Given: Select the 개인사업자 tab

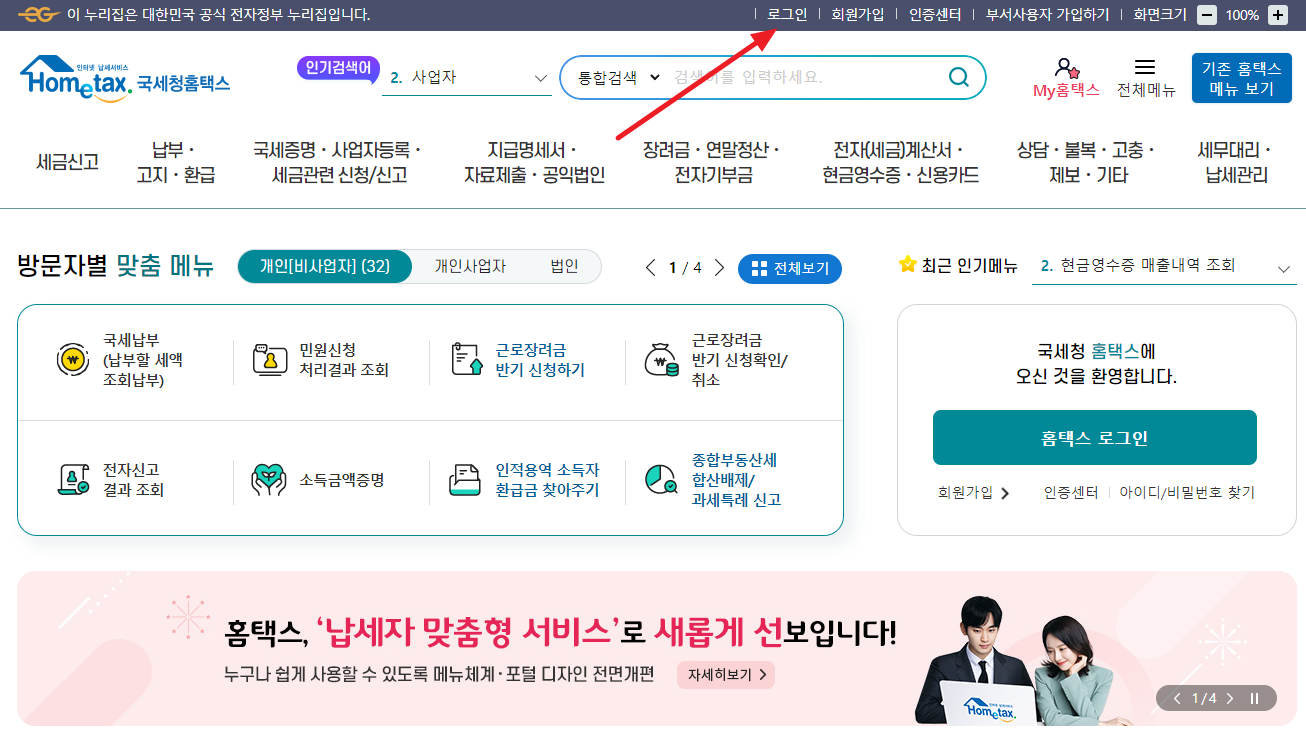Looking at the screenshot, I should [470, 267].
